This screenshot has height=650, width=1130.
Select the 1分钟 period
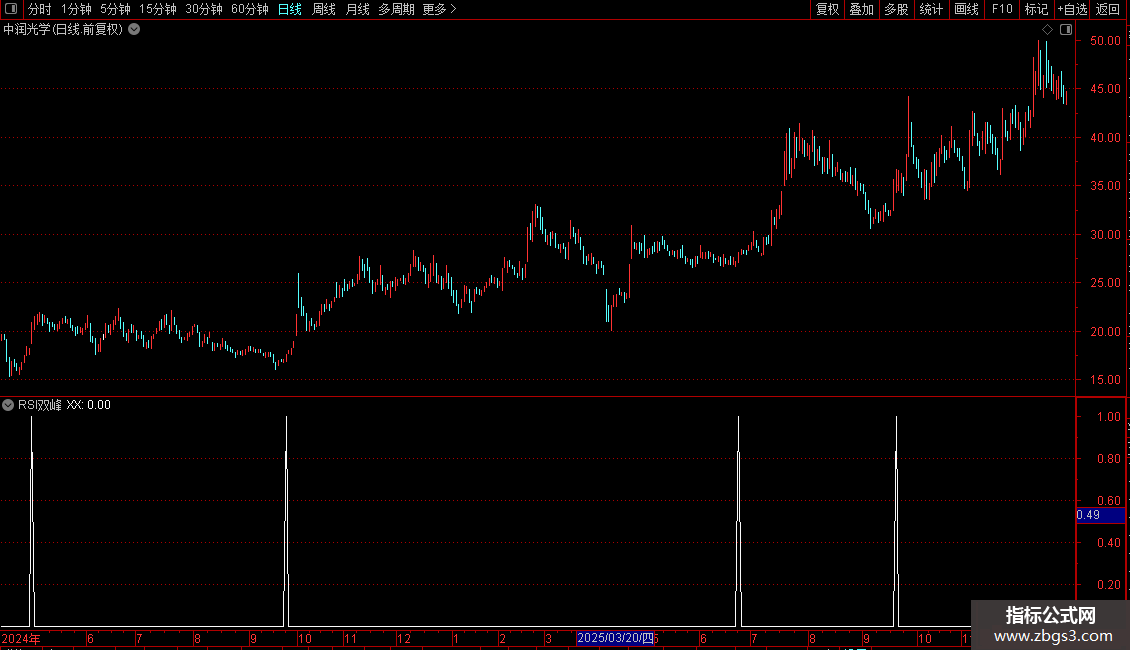(76, 9)
